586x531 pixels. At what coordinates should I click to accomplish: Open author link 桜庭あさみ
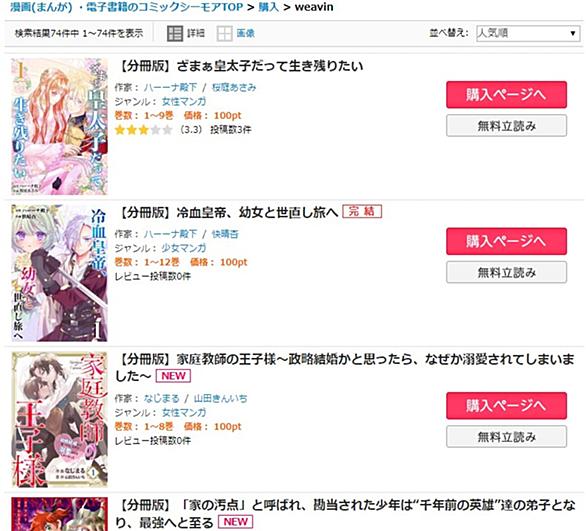pyautogui.click(x=234, y=87)
